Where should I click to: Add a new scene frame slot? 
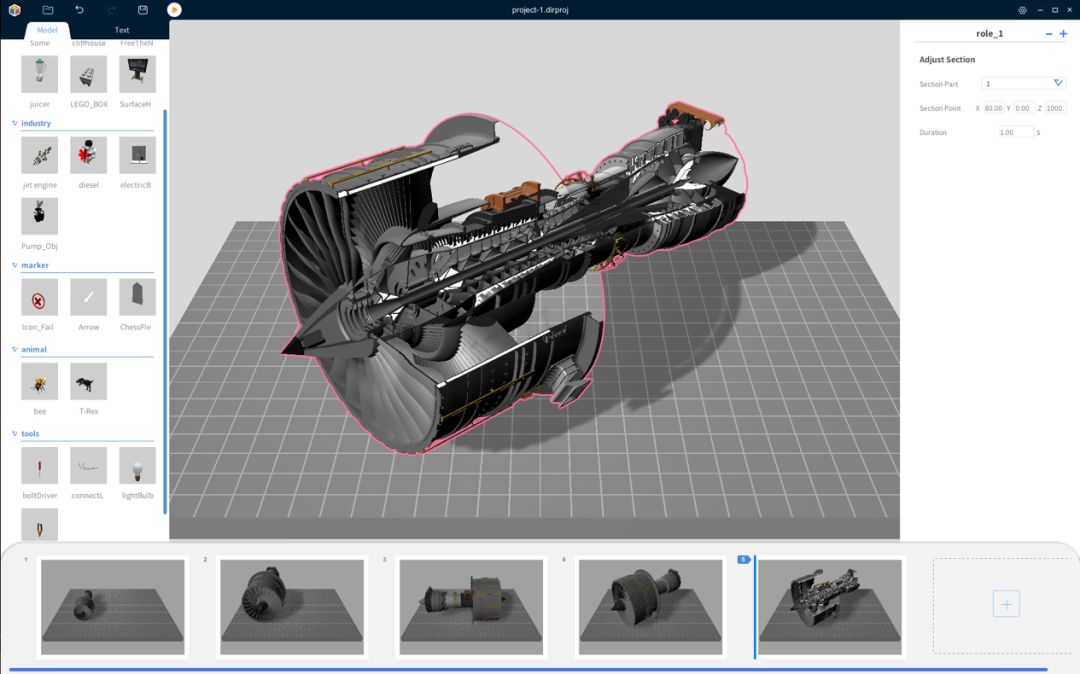pos(1006,604)
